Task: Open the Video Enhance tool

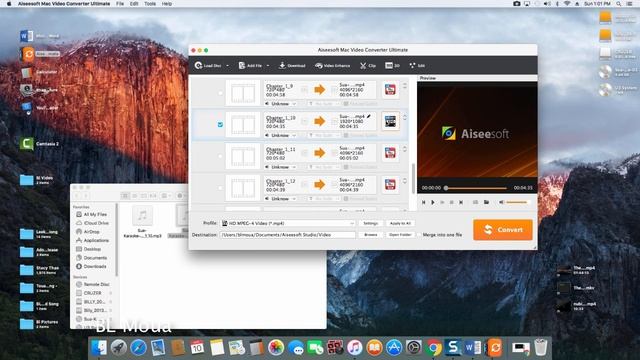Action: [x=332, y=65]
